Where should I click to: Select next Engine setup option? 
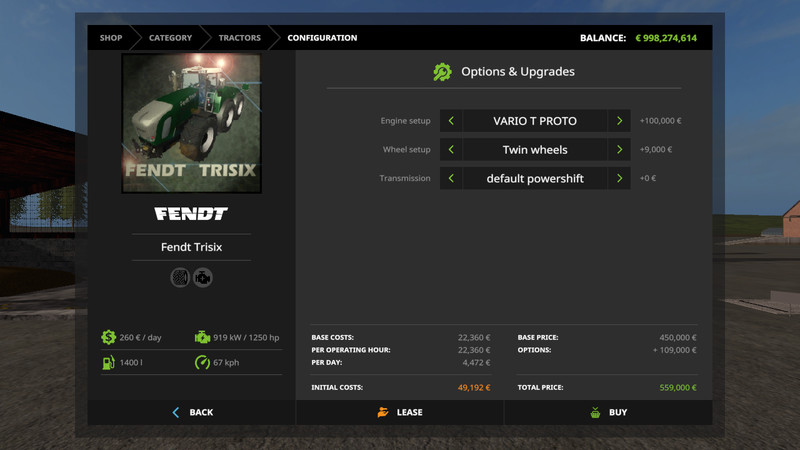point(620,121)
